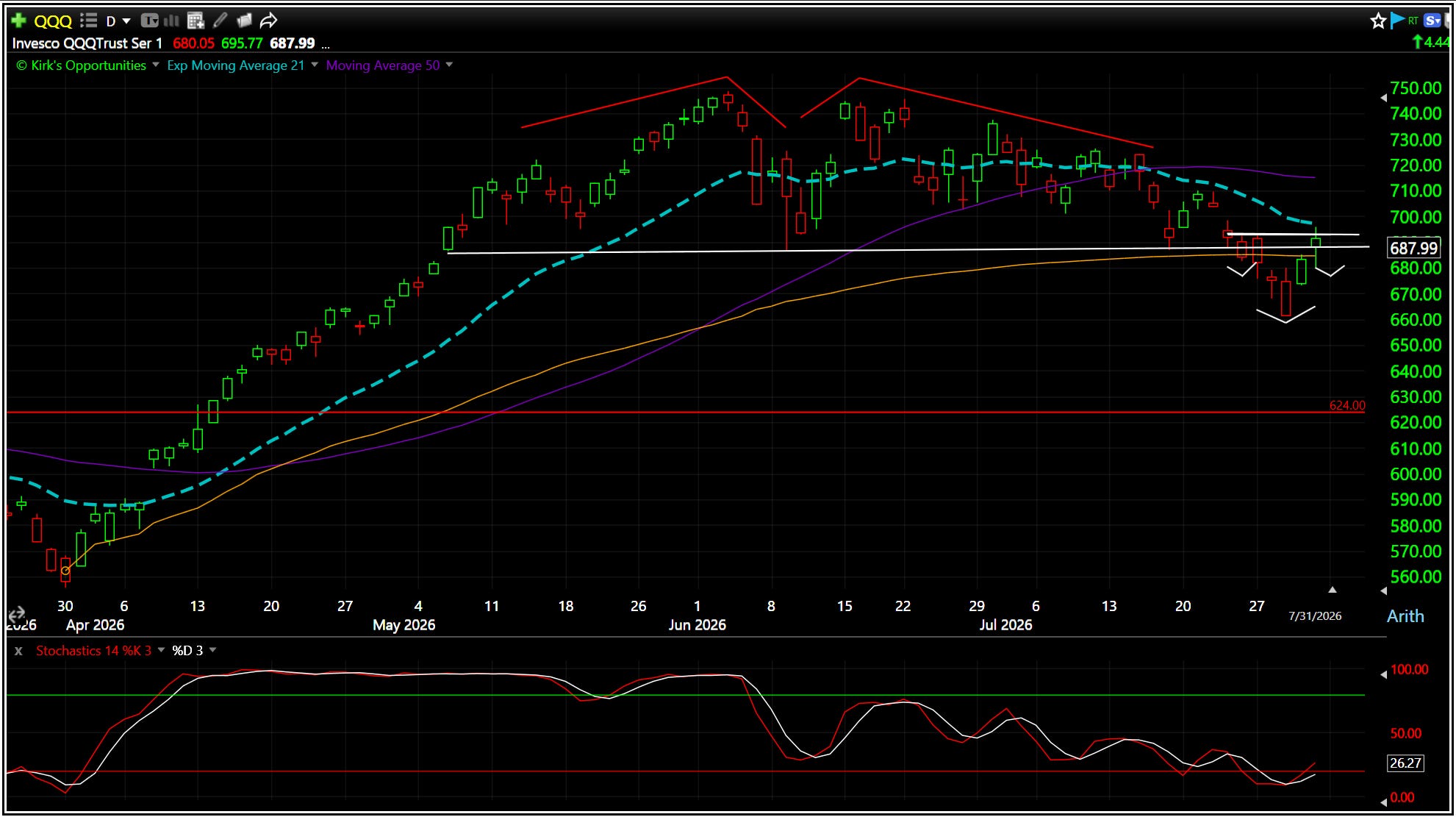Click the 700.00 price axis label

point(1416,217)
